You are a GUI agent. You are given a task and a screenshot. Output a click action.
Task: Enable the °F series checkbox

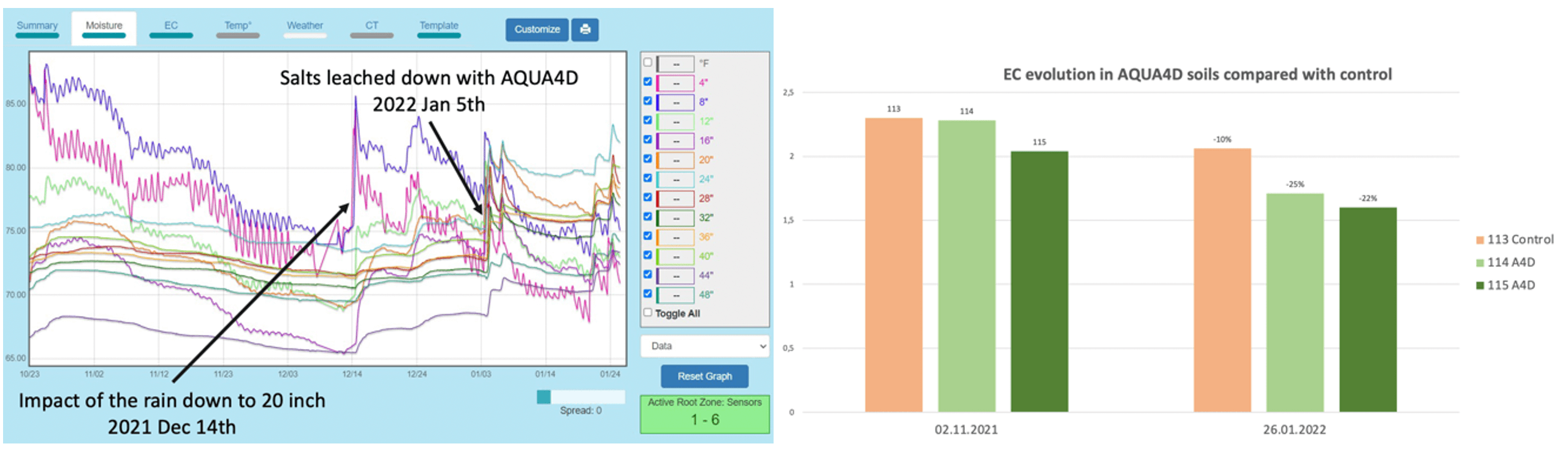coord(647,63)
